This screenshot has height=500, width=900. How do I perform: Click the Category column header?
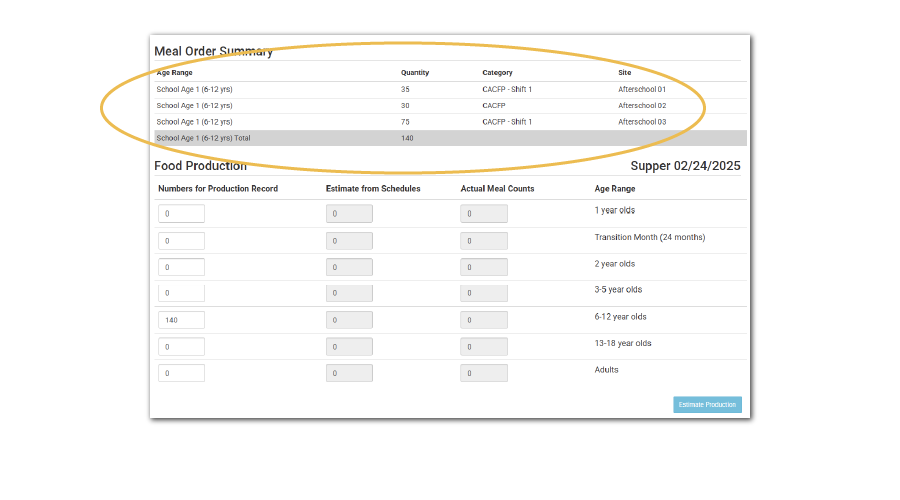pos(497,73)
